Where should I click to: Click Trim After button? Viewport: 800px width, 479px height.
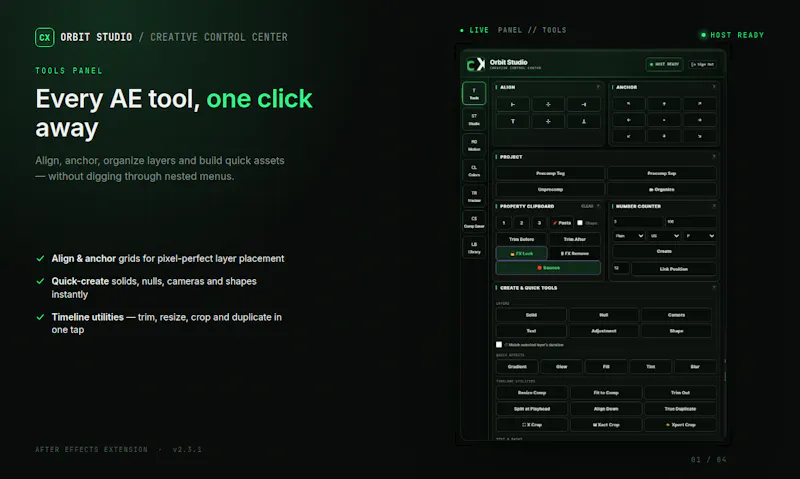pos(575,239)
